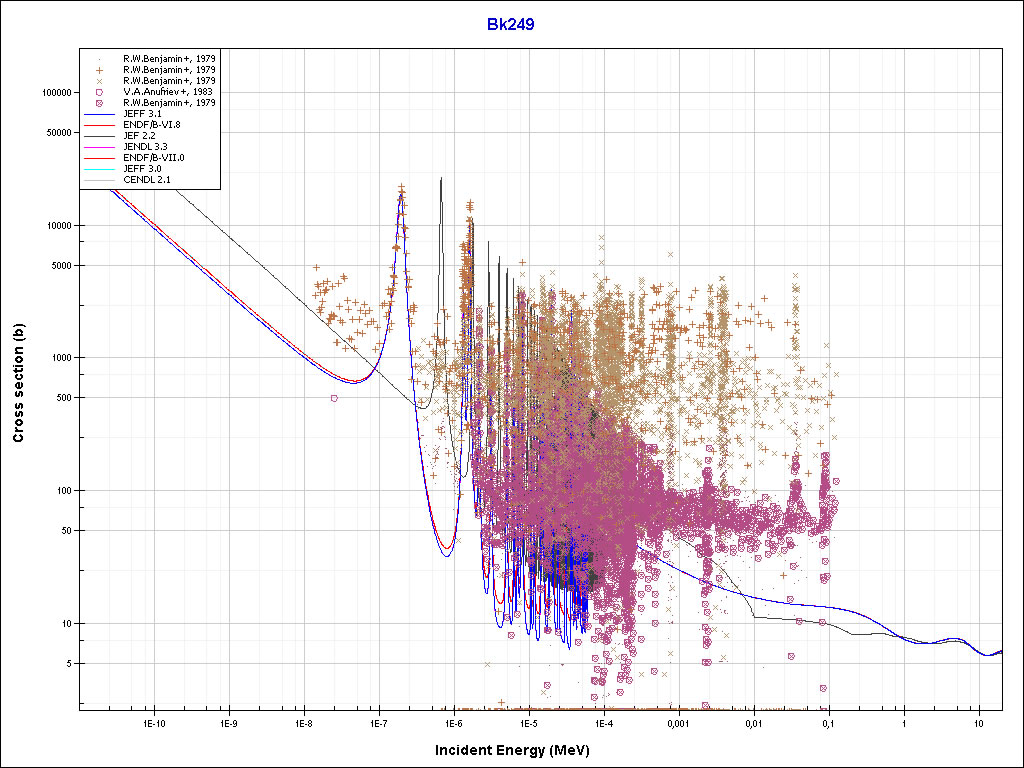Viewport: 1024px width, 768px height.
Task: Click the blue JEFF 3.1 line sample
Action: point(100,114)
